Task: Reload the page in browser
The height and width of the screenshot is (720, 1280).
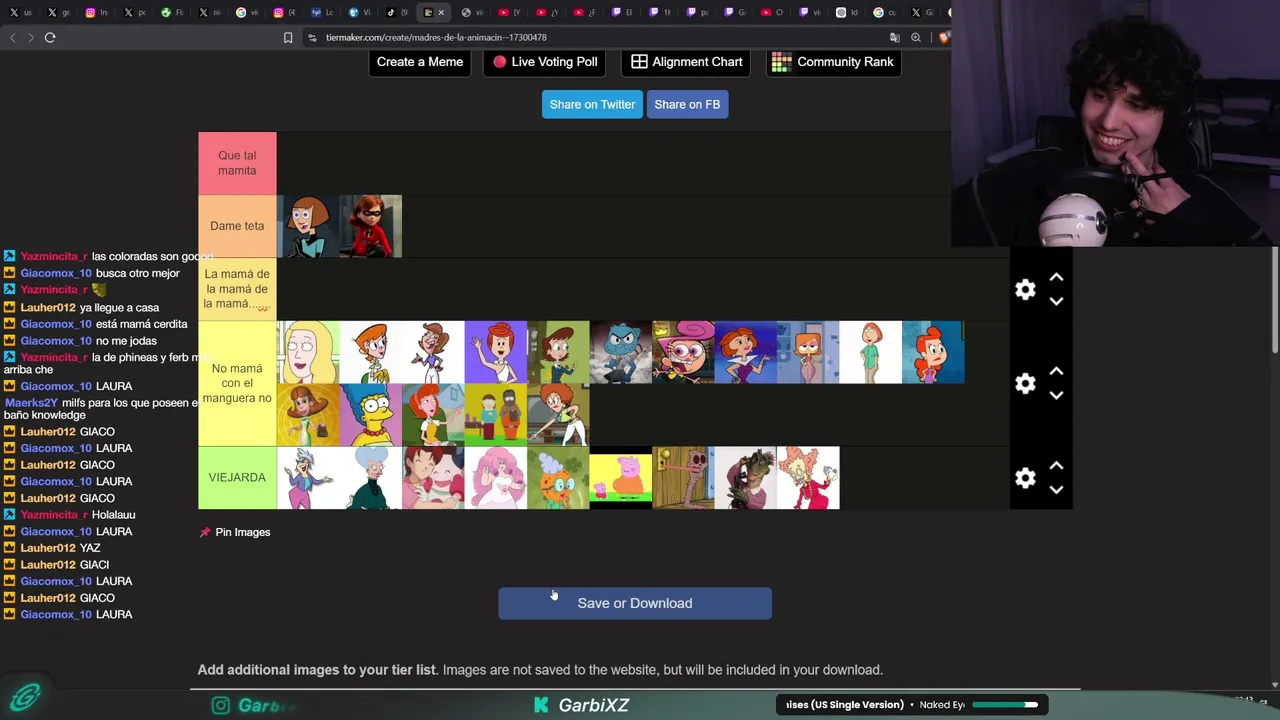Action: pyautogui.click(x=50, y=37)
